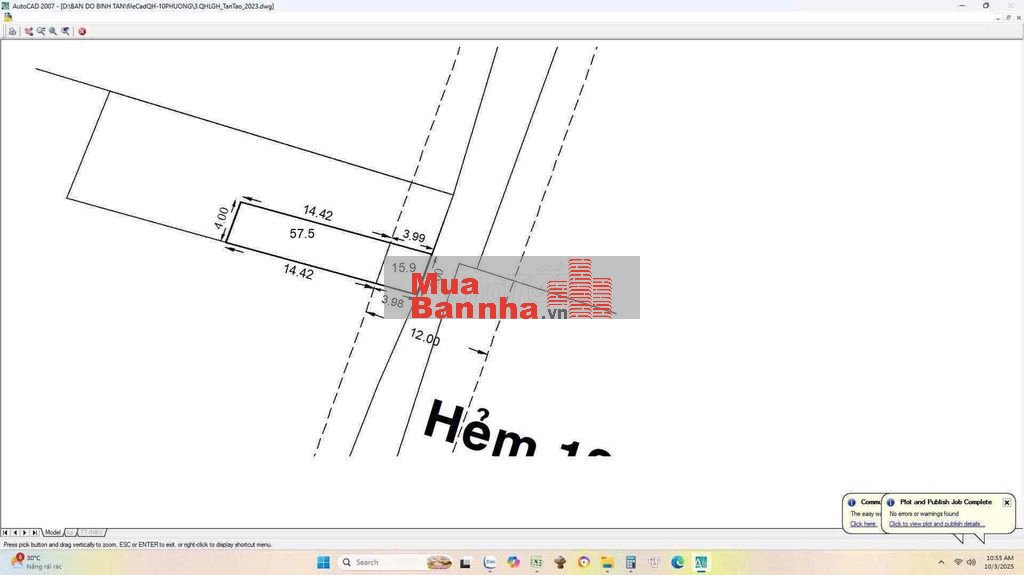Open Calculator from the taskbar
The height and width of the screenshot is (575, 1024).
(x=631, y=562)
